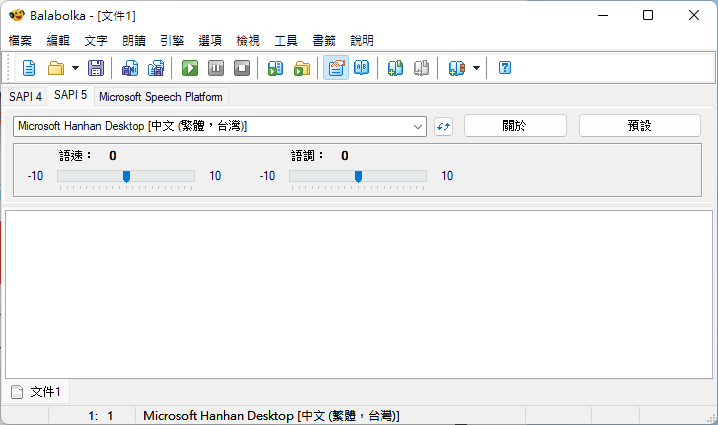This screenshot has height=425, width=718.
Task: Increase font size with book plus icon
Action: coord(395,68)
